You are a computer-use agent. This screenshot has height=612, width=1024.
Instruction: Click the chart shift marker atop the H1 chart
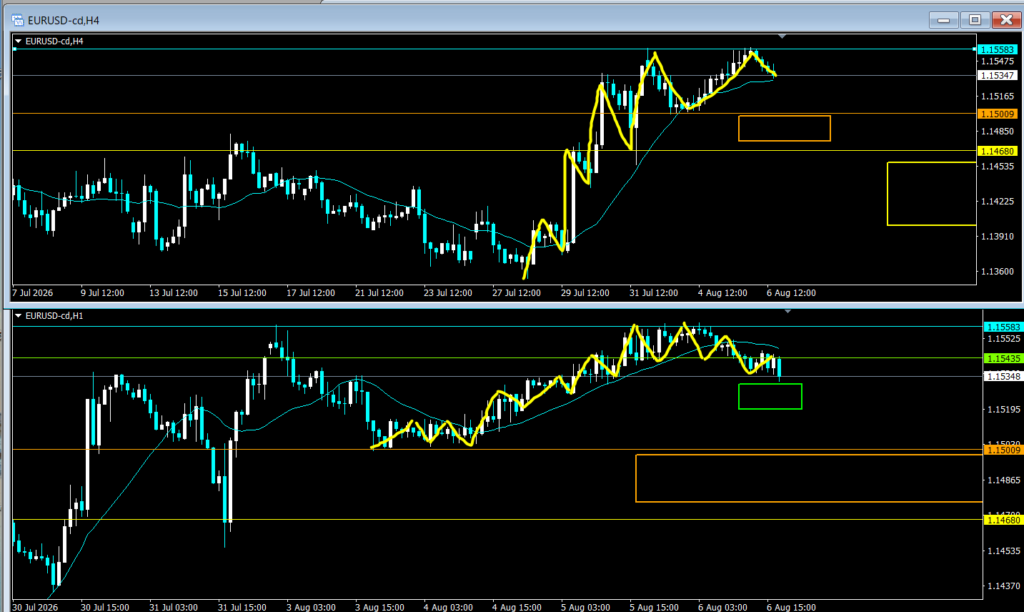pos(788,312)
